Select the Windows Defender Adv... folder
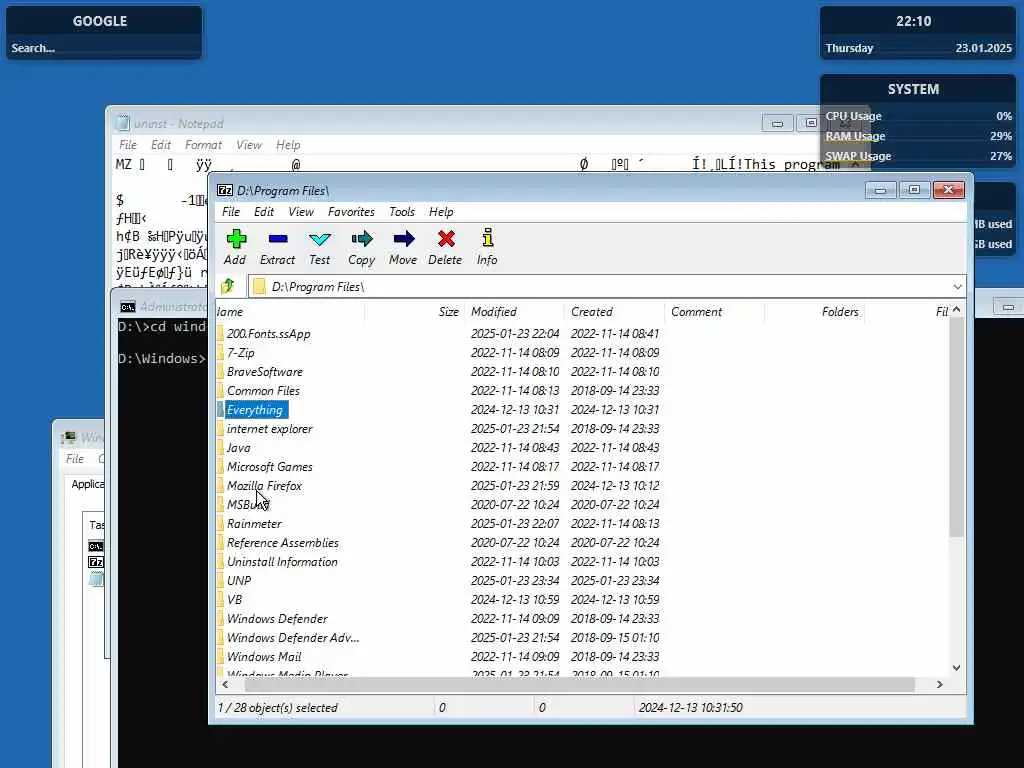1024x768 pixels. (x=293, y=637)
